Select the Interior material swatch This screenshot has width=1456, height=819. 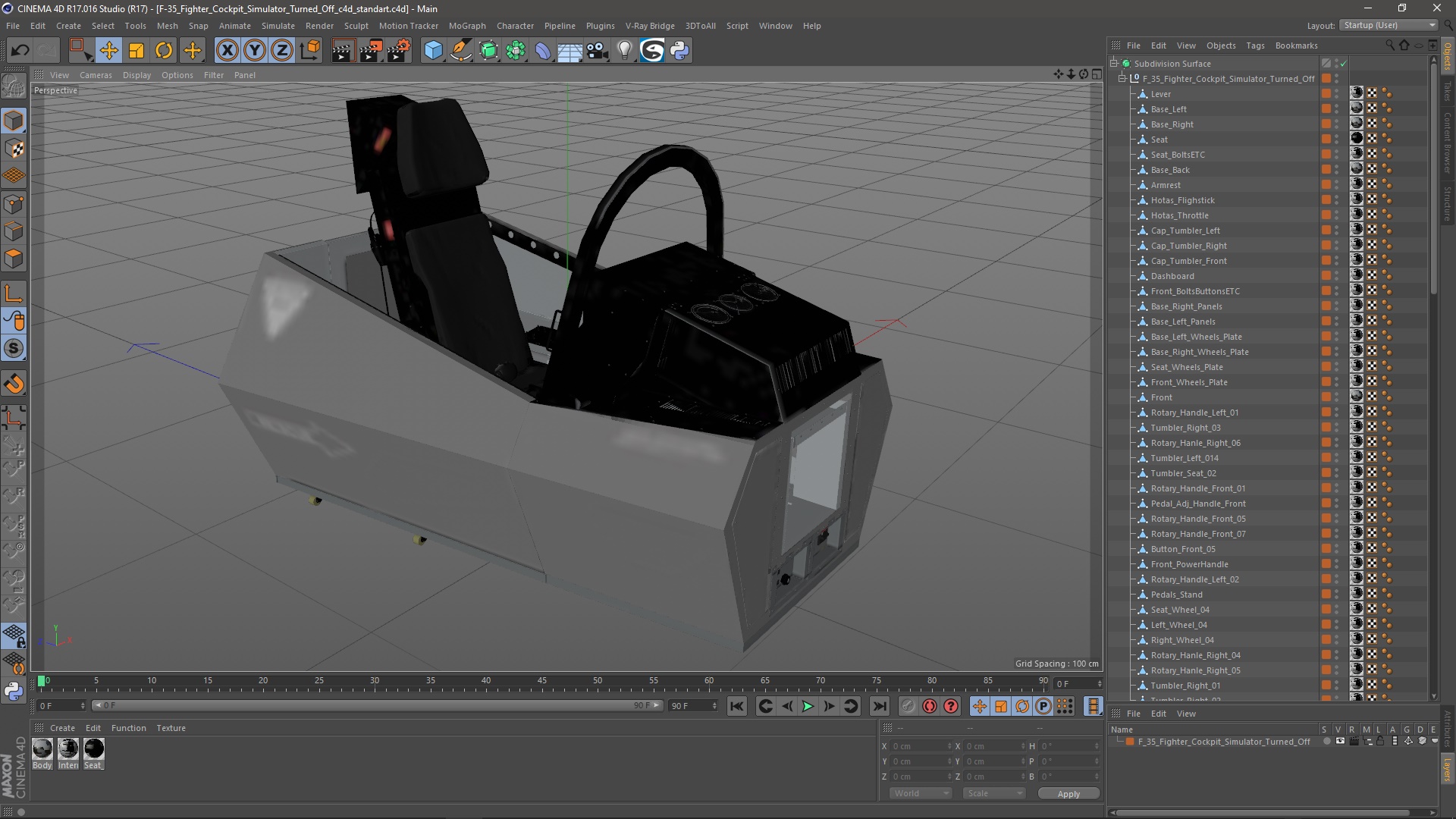(68, 754)
